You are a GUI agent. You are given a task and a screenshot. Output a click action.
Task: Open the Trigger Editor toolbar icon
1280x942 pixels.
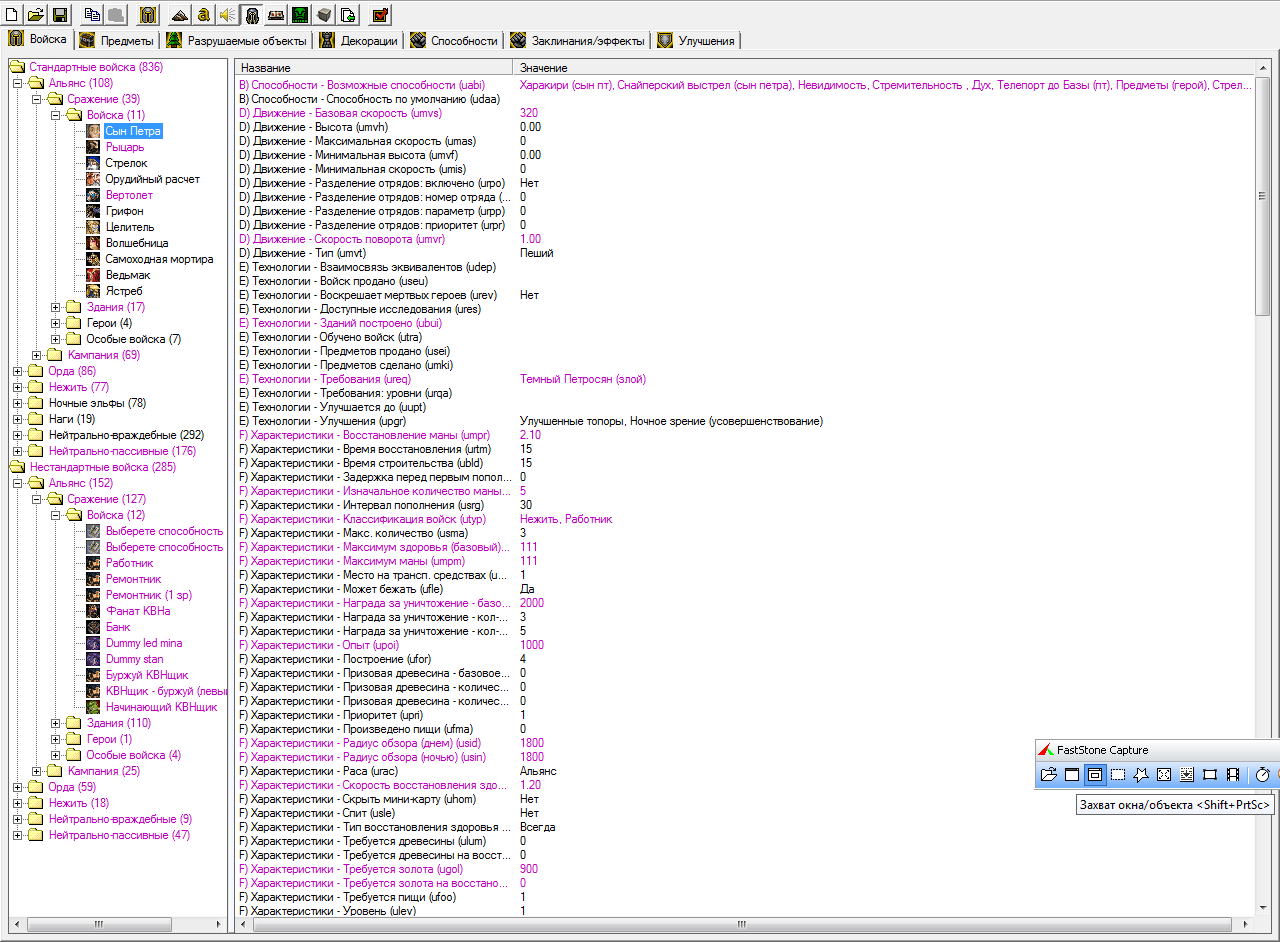pos(204,15)
